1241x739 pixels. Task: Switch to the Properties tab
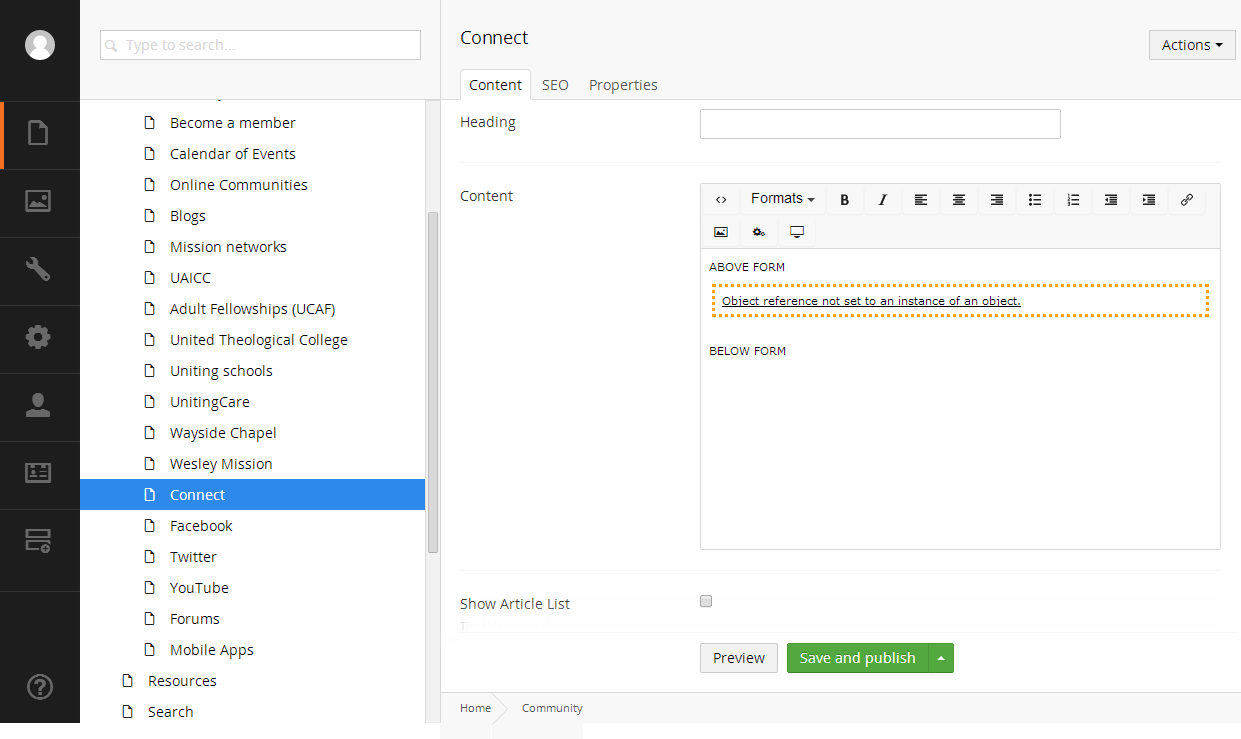tap(623, 85)
